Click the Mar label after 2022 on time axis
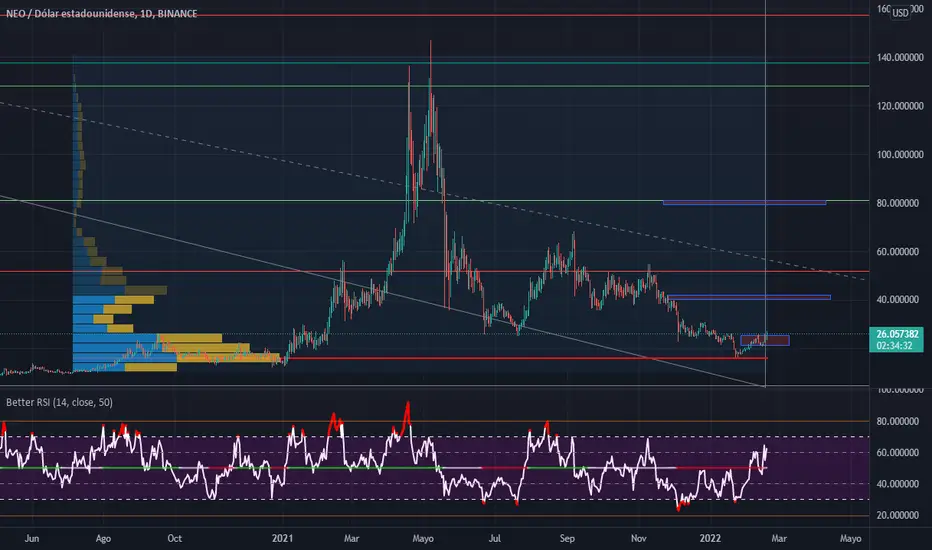The height and width of the screenshot is (550, 932). click(779, 538)
